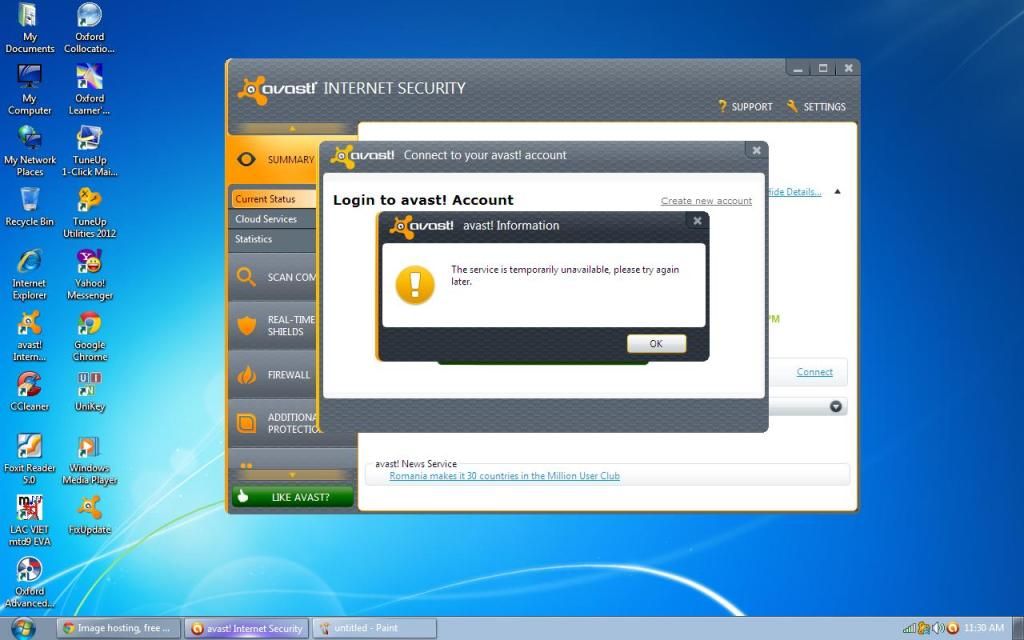Screen dimensions: 1024x640
Task: Click the Create new account link
Action: [x=706, y=201]
